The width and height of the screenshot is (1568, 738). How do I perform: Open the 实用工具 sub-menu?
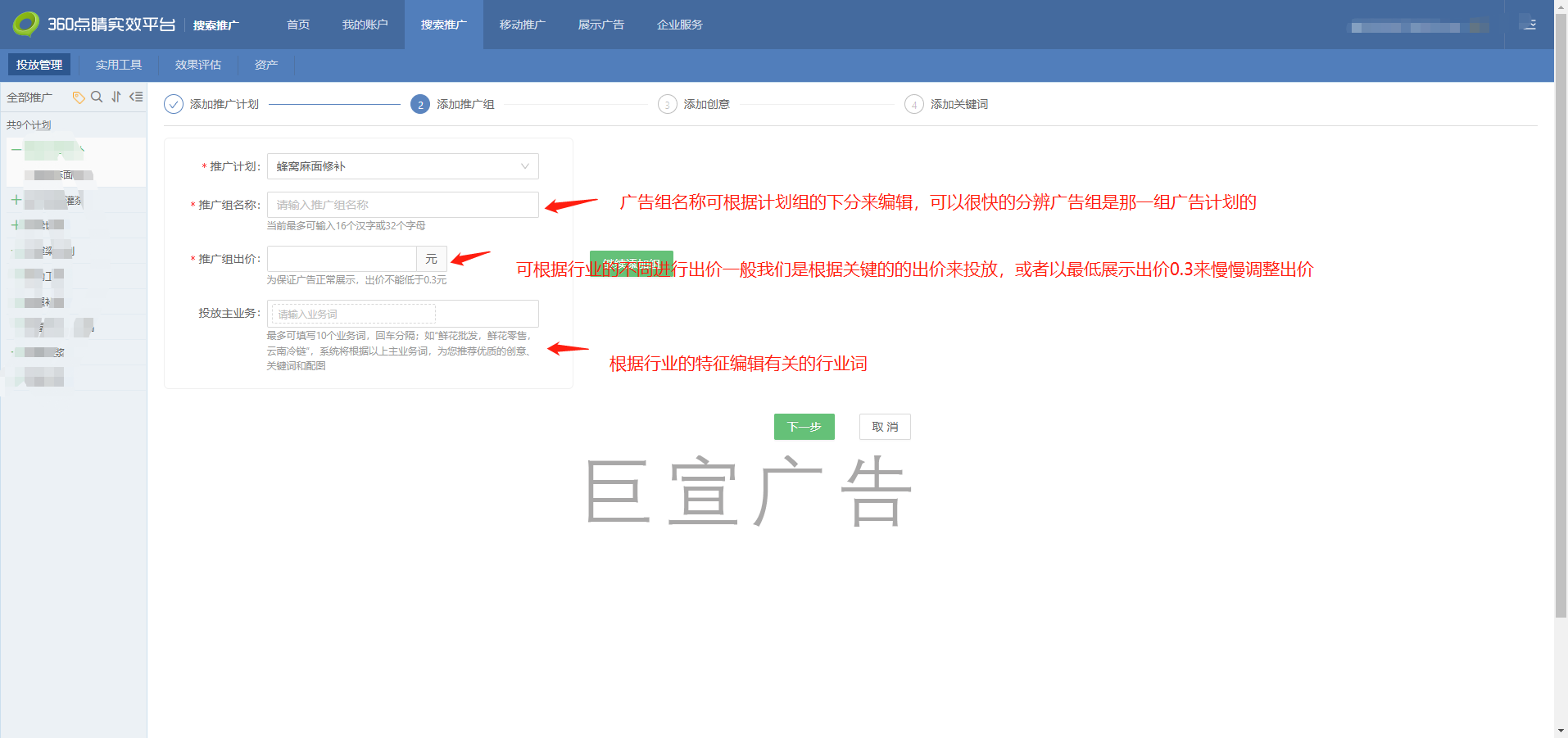point(119,65)
